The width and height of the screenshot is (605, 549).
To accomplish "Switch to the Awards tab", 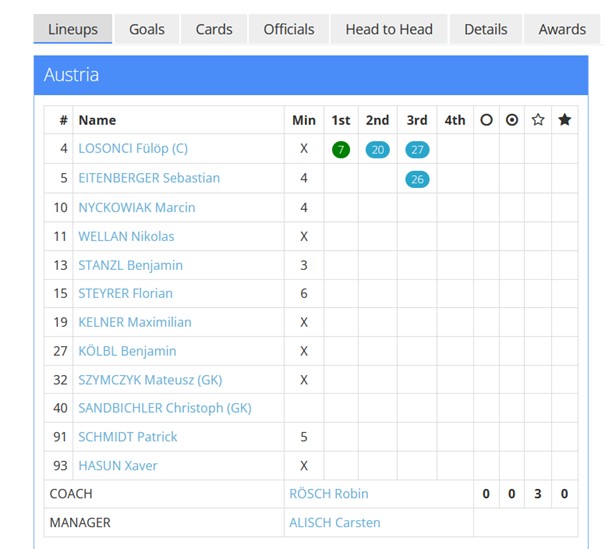I will 562,29.
